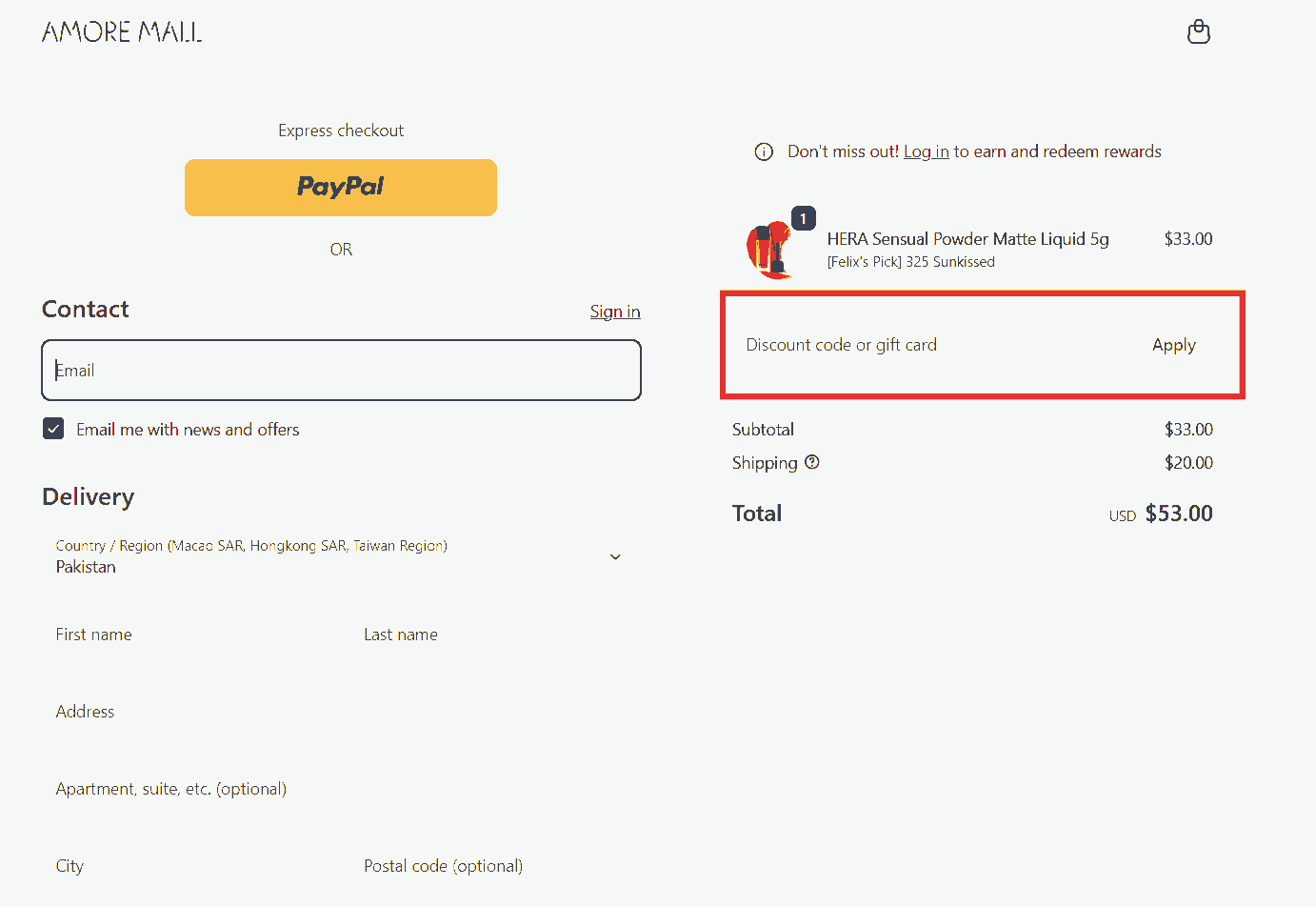Click the Postal code field
The width and height of the screenshot is (1316, 907).
click(x=499, y=866)
